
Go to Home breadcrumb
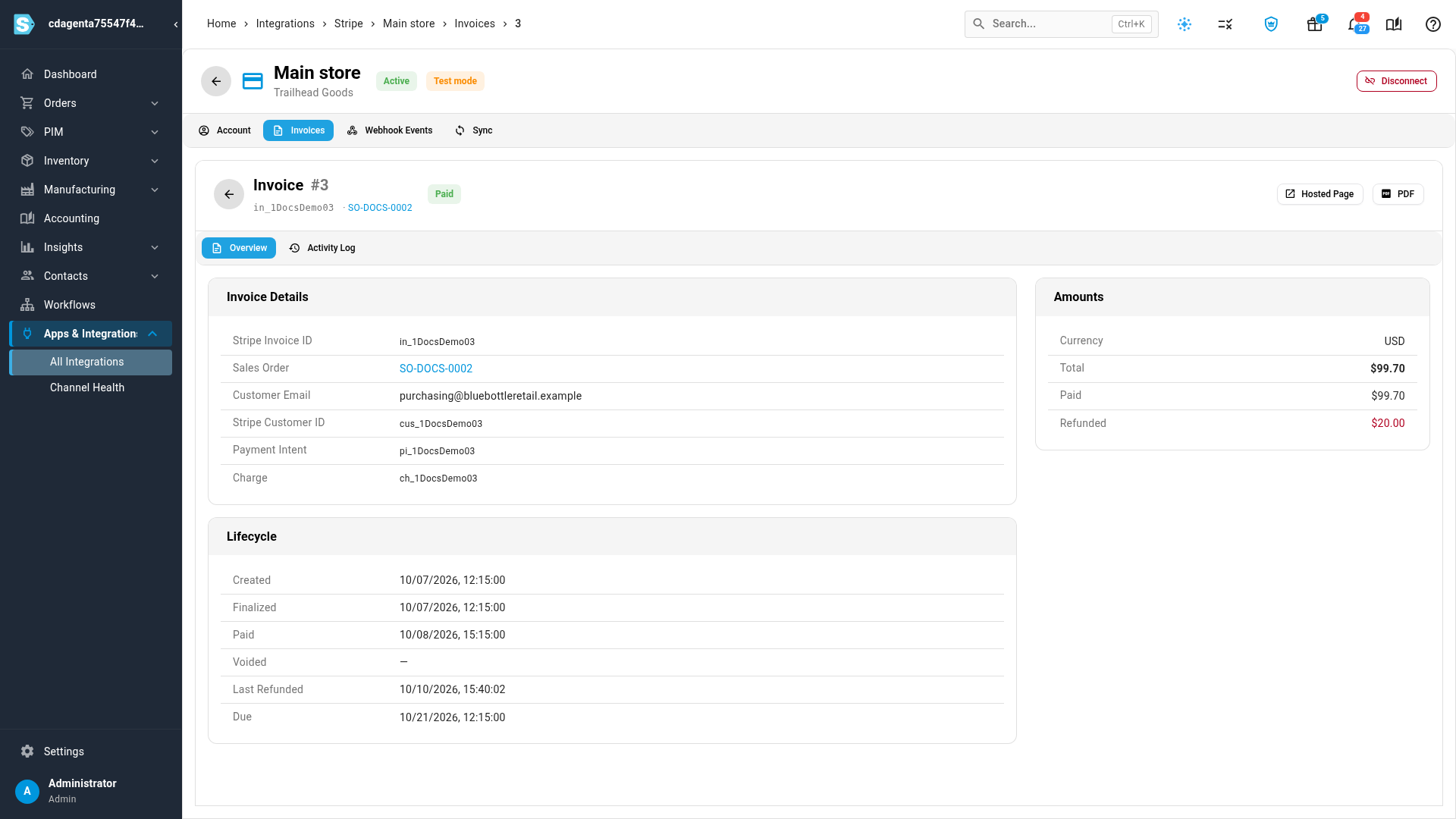pyautogui.click(x=221, y=24)
